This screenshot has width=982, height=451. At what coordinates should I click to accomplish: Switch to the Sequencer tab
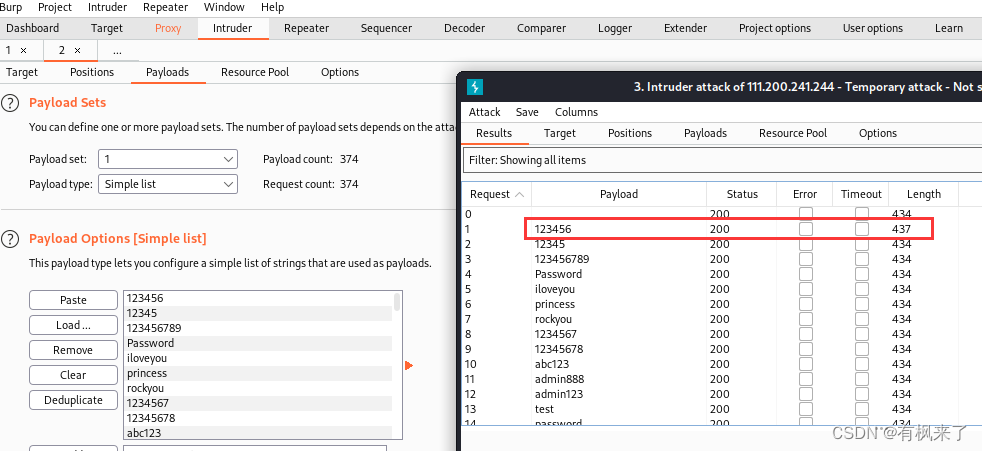click(x=386, y=28)
